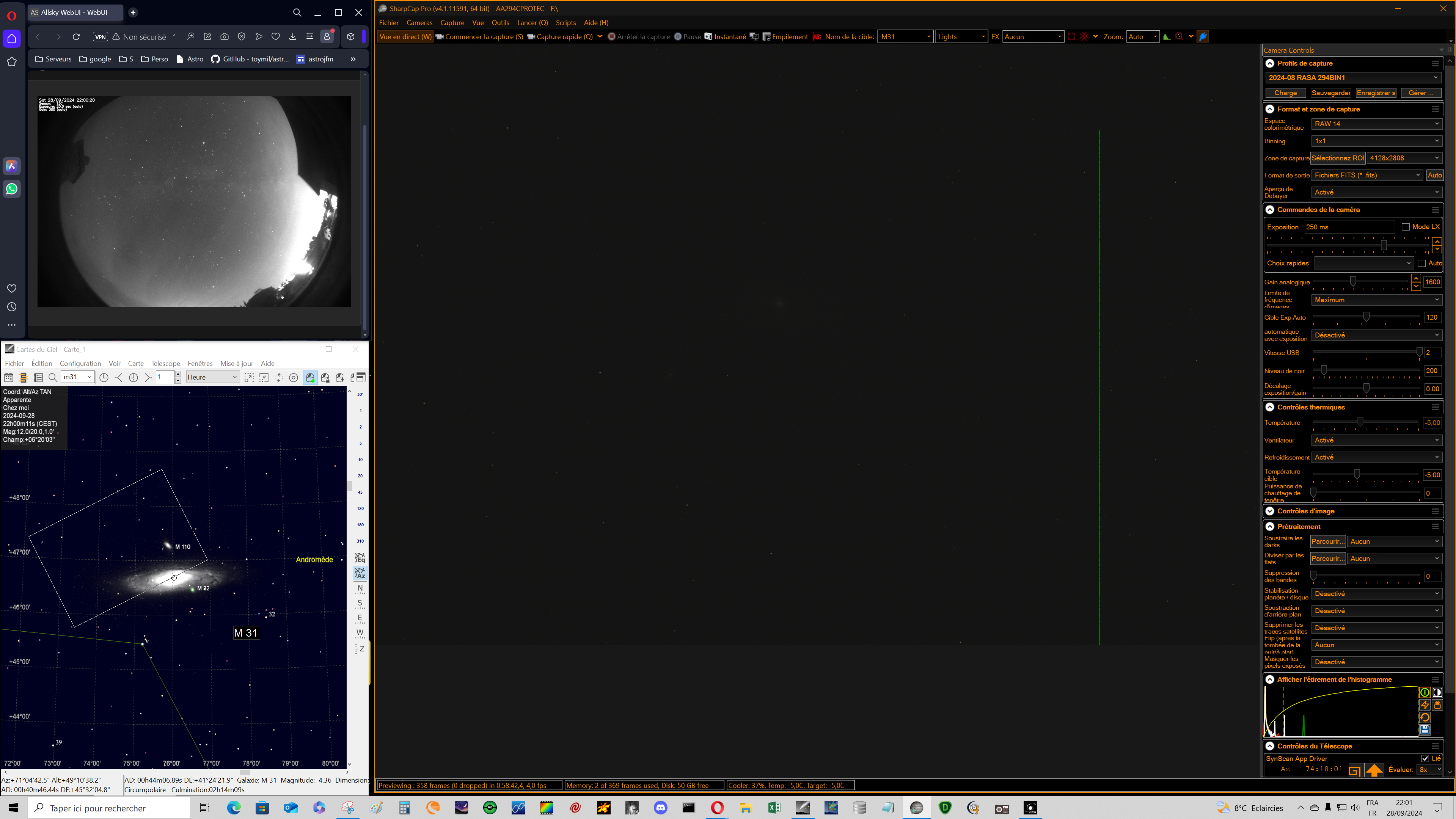The image size is (1456, 819).
Task: Click the histogram stretch reset icon
Action: (1425, 717)
